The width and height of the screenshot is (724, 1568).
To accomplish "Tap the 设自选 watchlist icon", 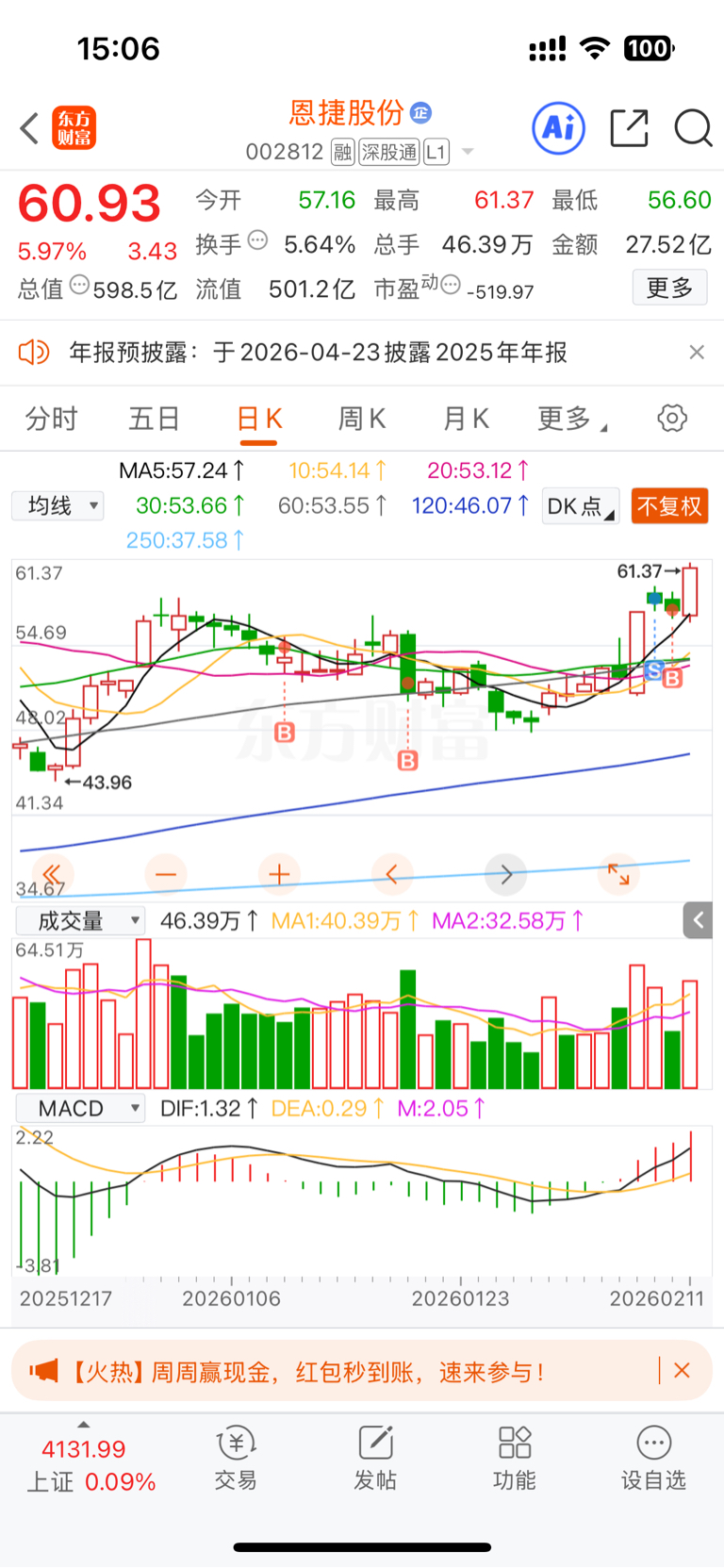I will (x=653, y=1459).
